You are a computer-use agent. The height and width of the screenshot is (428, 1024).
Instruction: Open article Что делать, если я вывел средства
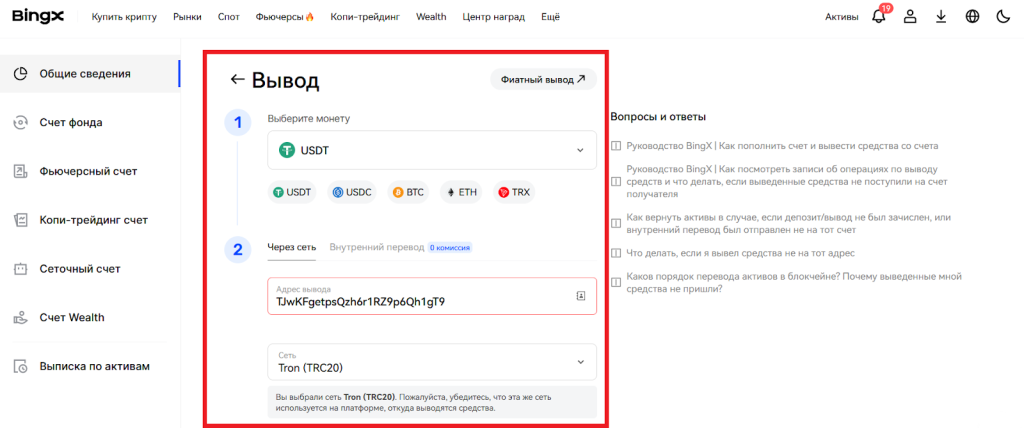coord(741,252)
